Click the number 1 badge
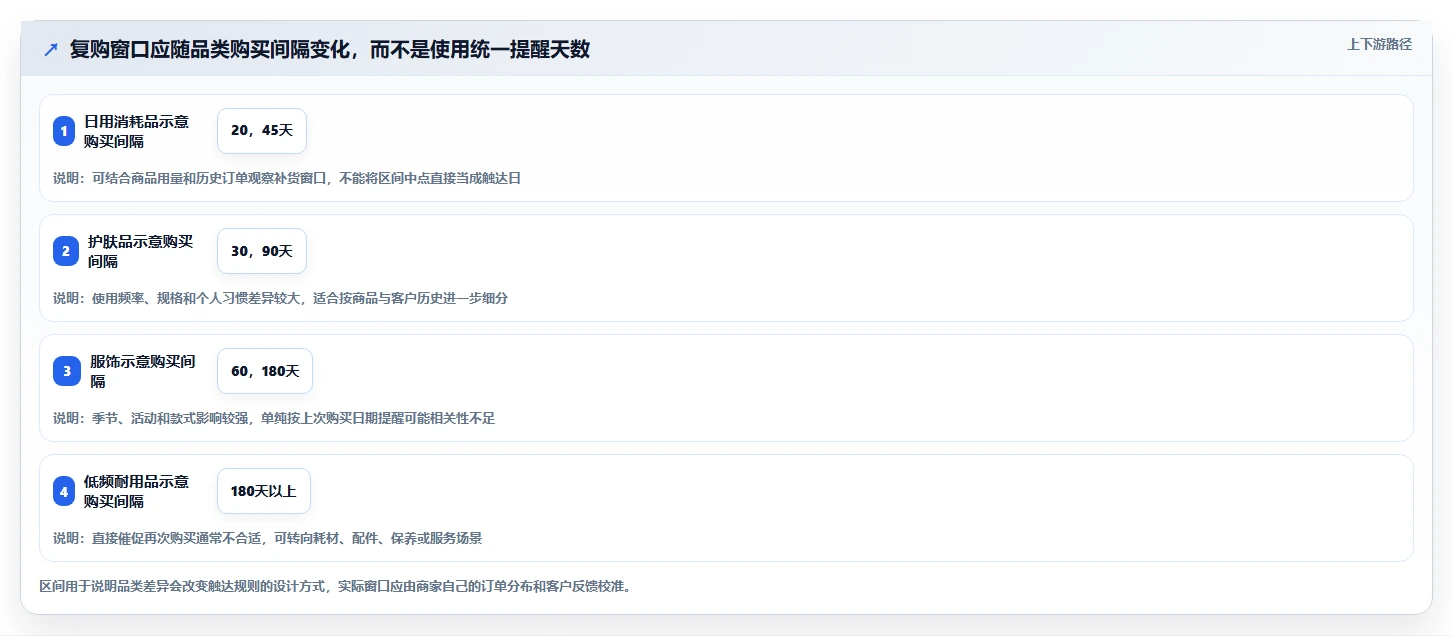Viewport: 1453px width, 636px height. pos(64,131)
